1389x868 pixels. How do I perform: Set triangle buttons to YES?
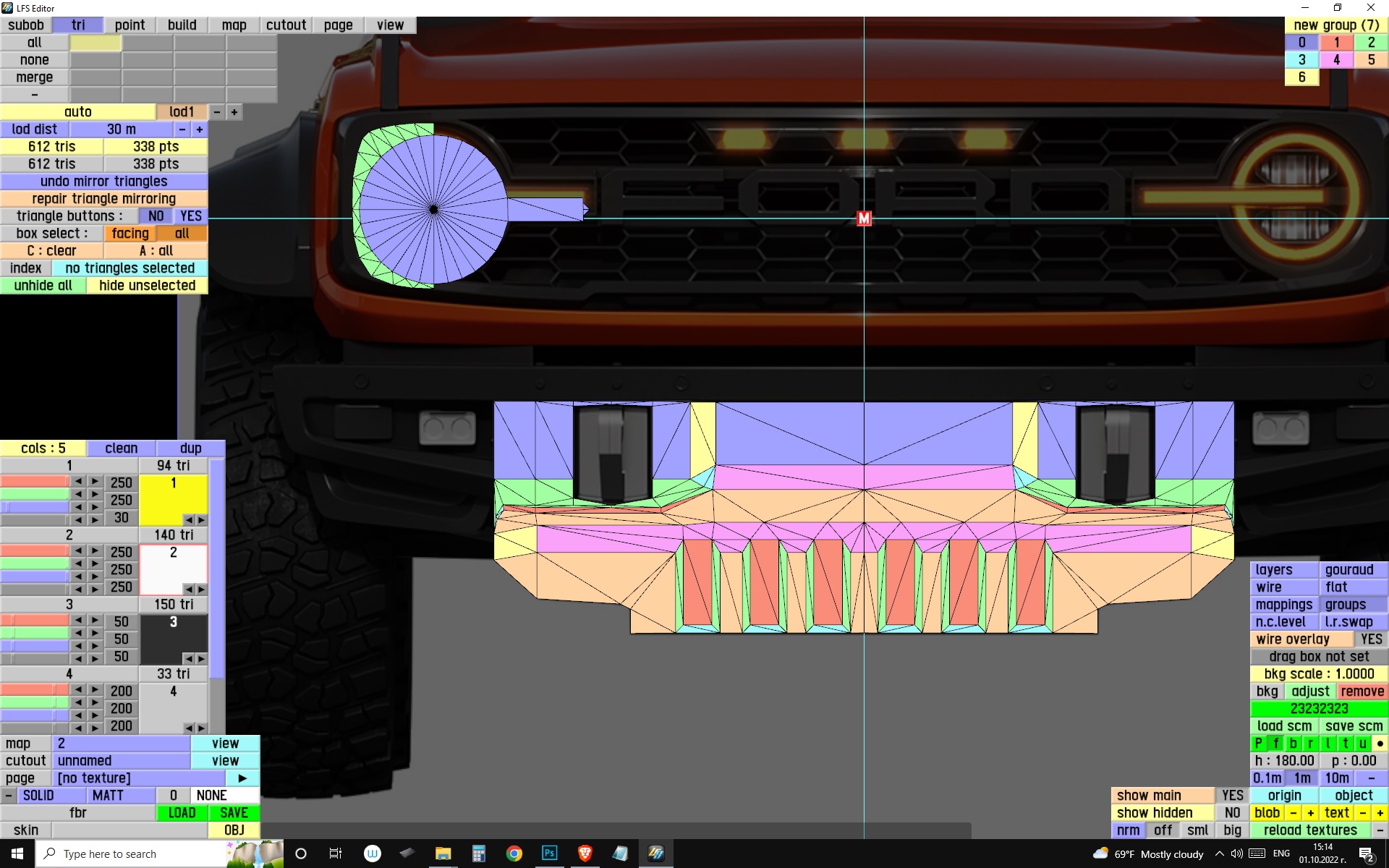click(191, 216)
